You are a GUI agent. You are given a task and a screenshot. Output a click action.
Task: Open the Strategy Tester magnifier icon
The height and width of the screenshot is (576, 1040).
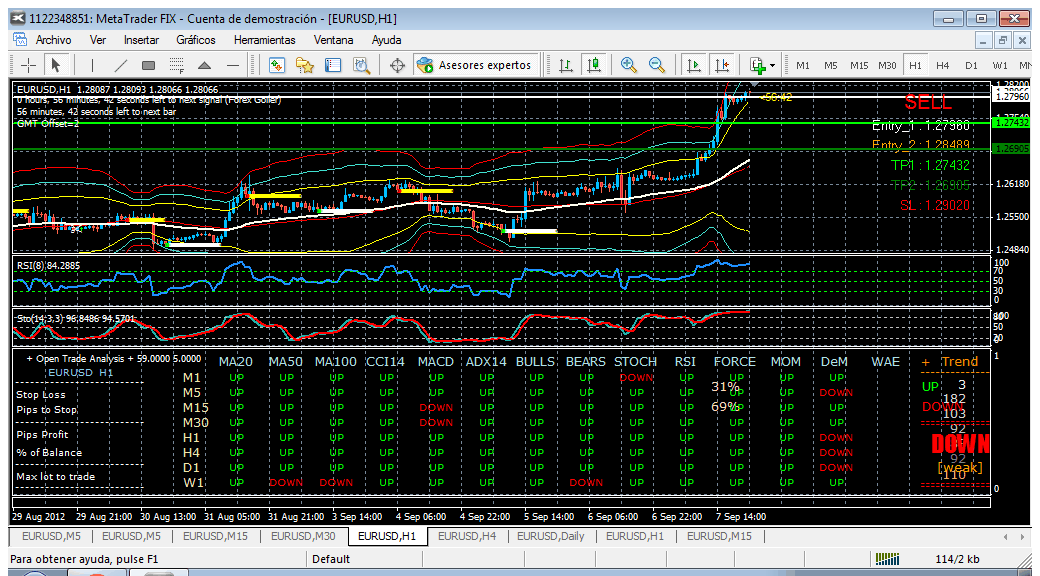[x=361, y=65]
